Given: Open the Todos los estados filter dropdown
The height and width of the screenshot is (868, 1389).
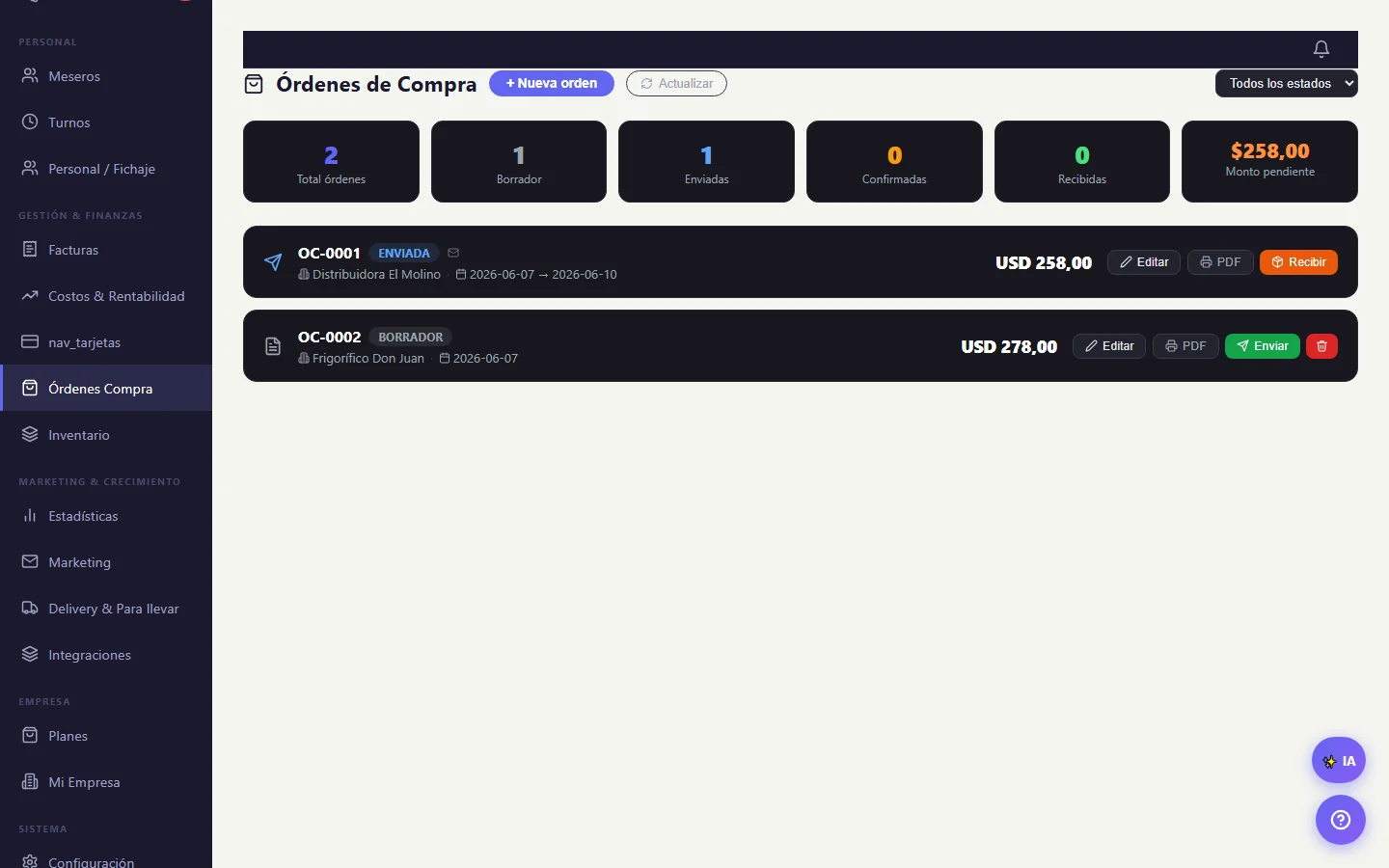Looking at the screenshot, I should click(x=1287, y=84).
